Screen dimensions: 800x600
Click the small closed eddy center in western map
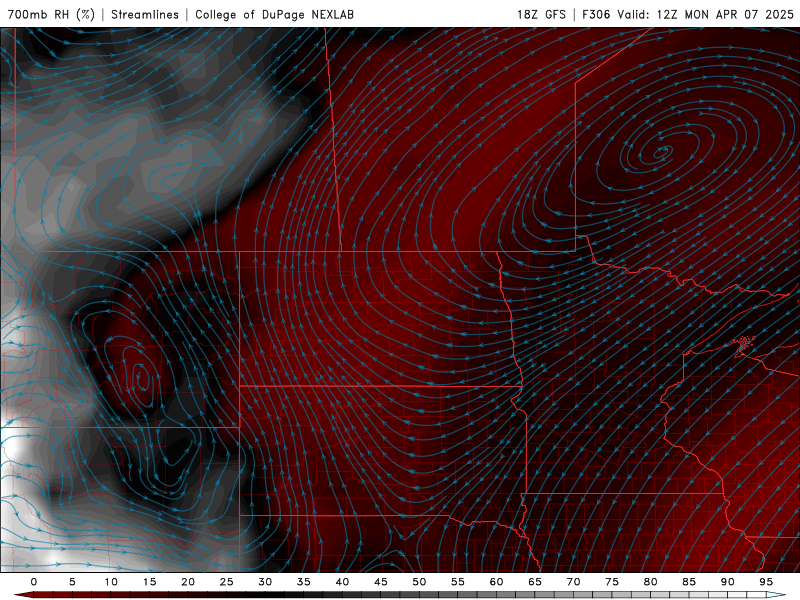(x=142, y=379)
